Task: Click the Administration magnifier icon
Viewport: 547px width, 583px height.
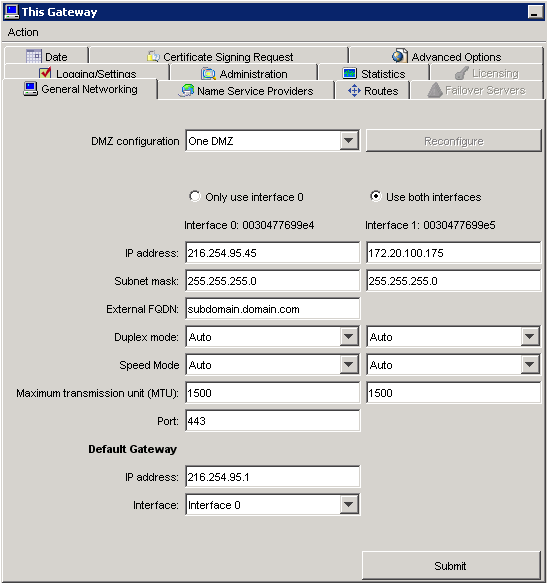Action: [208, 74]
